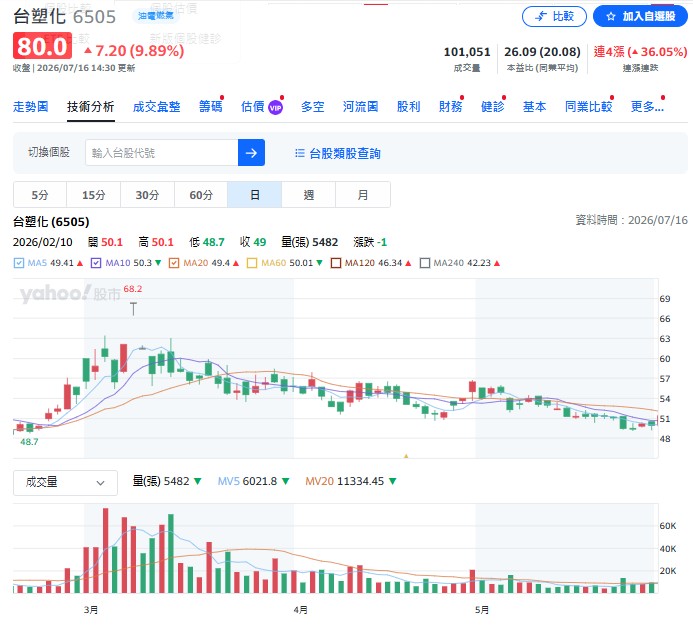Image resolution: width=693 pixels, height=628 pixels.
Task: Click the 68.2 high price marker on chart
Action: click(133, 289)
